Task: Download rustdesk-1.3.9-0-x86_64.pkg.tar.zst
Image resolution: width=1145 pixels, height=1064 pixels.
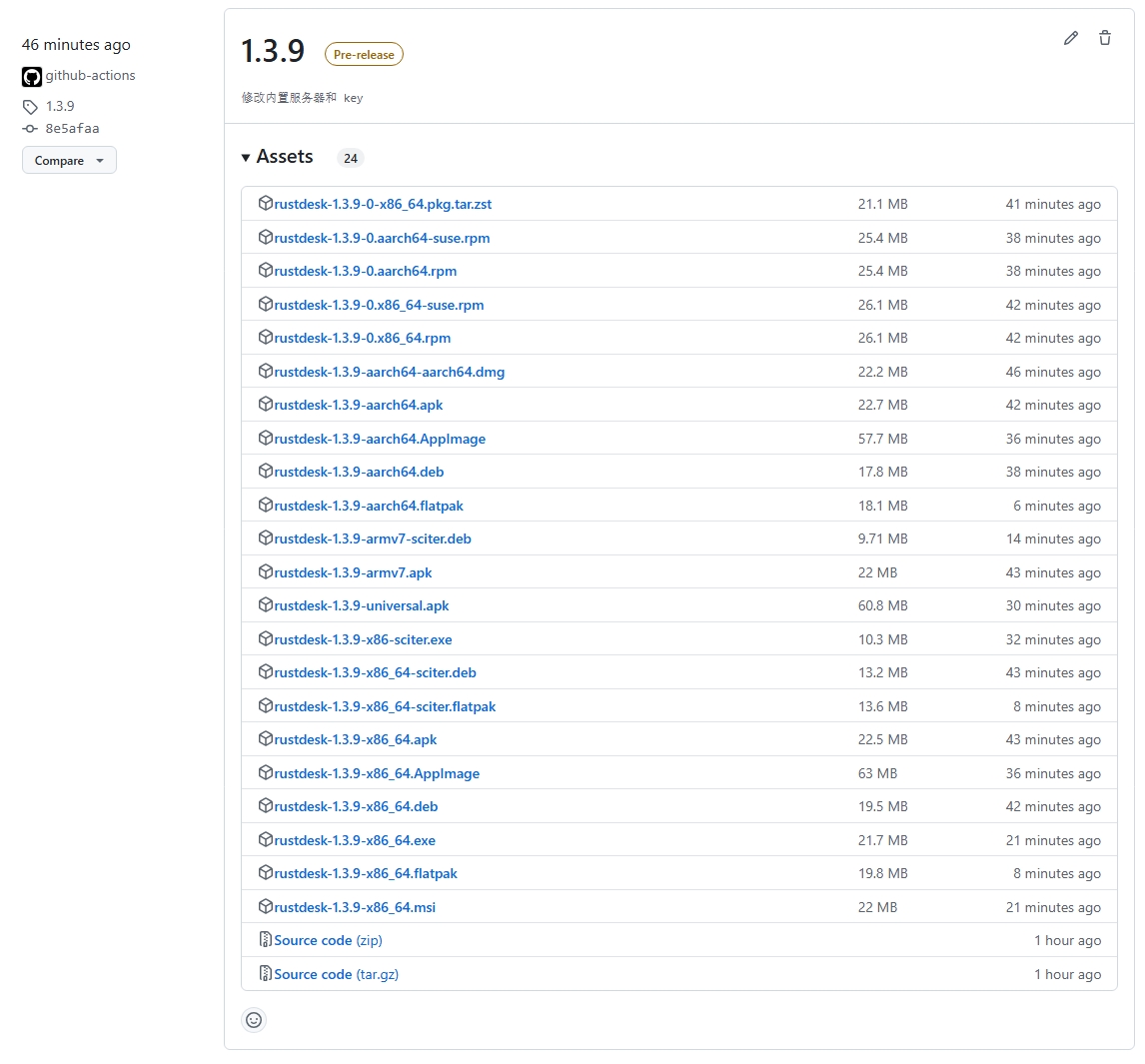Action: click(x=383, y=205)
